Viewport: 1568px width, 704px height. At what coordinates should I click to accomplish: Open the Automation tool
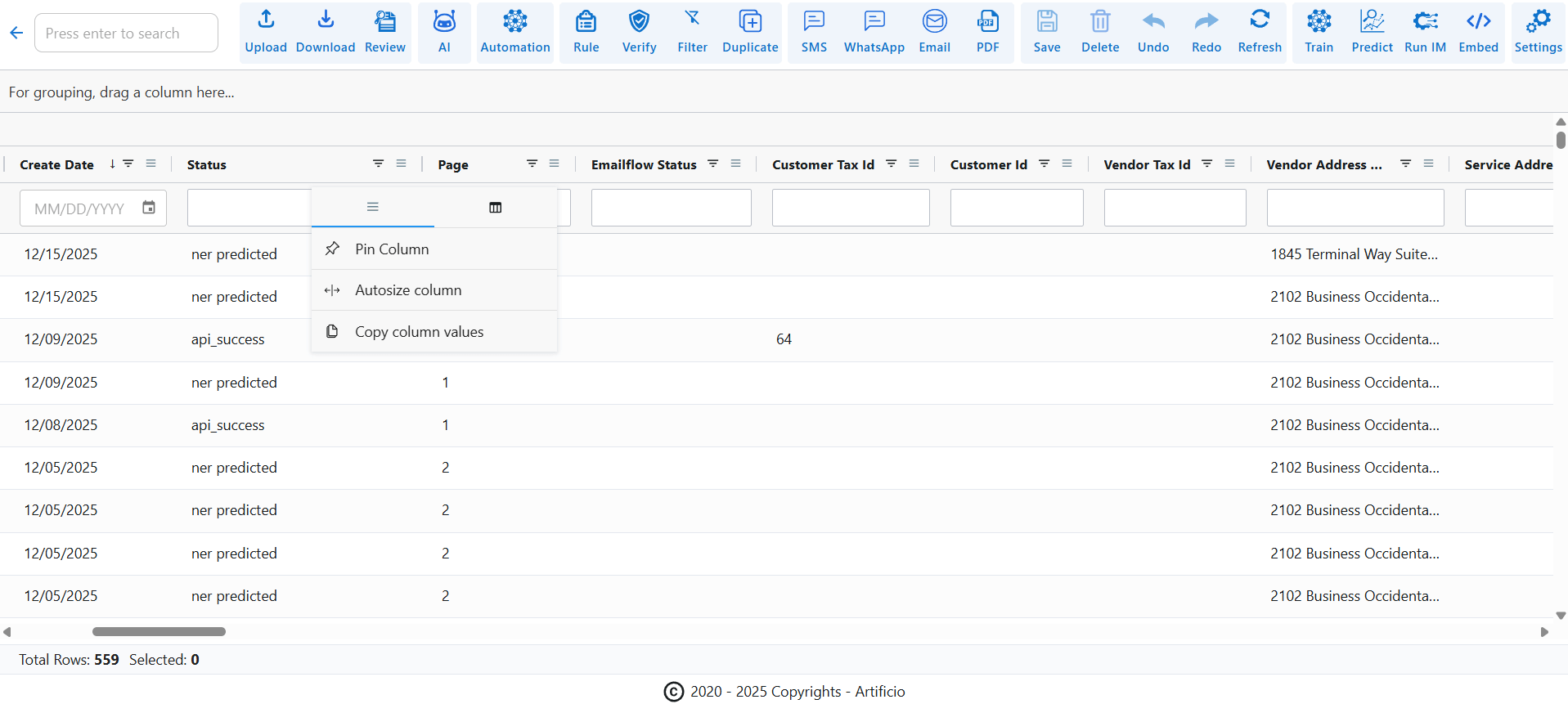pyautogui.click(x=515, y=33)
